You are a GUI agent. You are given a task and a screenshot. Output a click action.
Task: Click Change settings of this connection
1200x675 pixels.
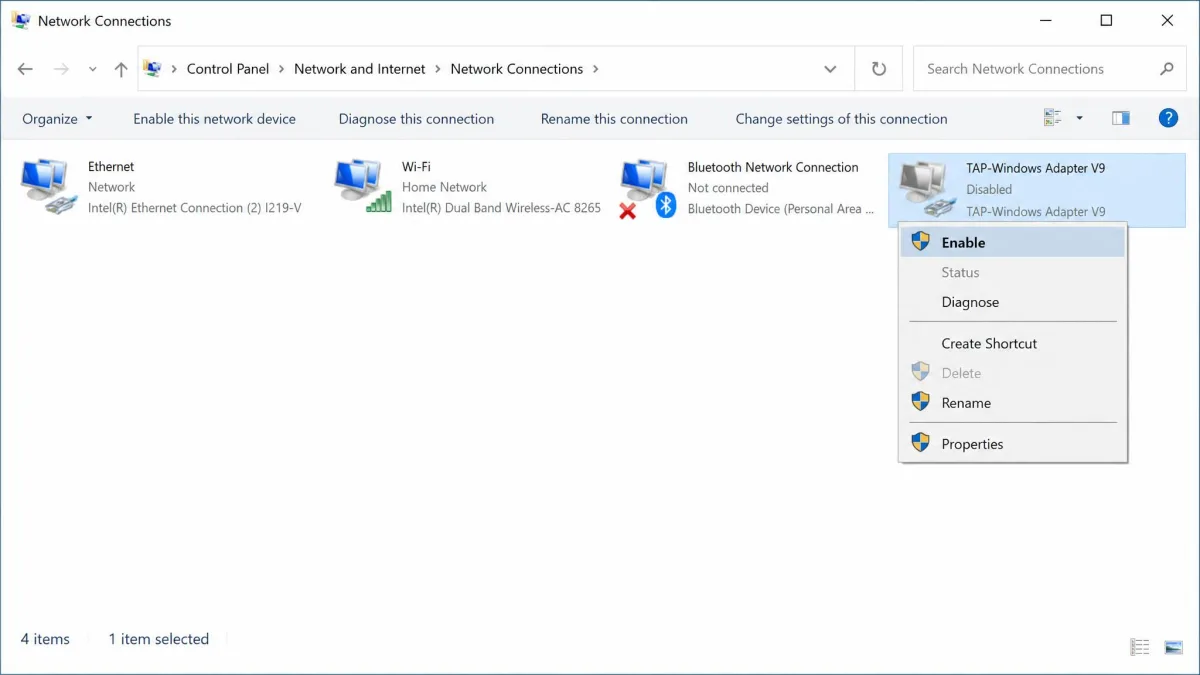(x=841, y=118)
